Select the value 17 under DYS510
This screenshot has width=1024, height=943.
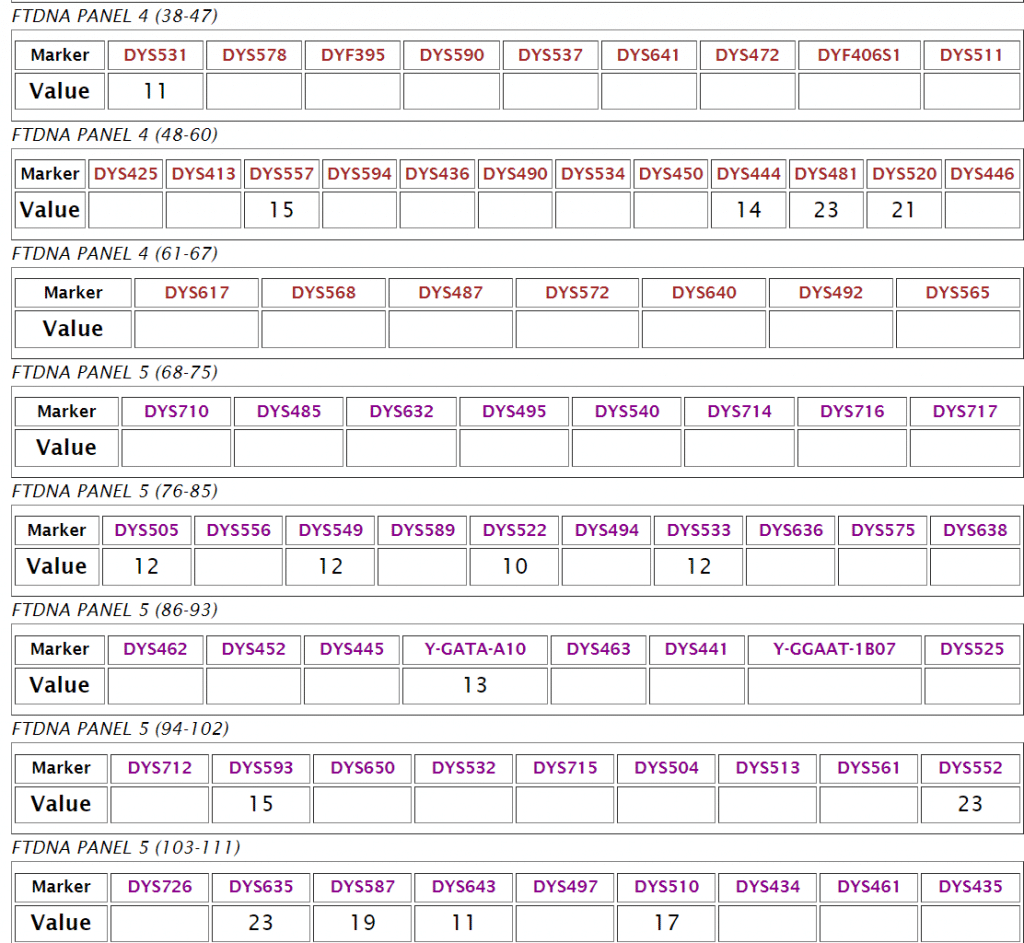tap(666, 923)
